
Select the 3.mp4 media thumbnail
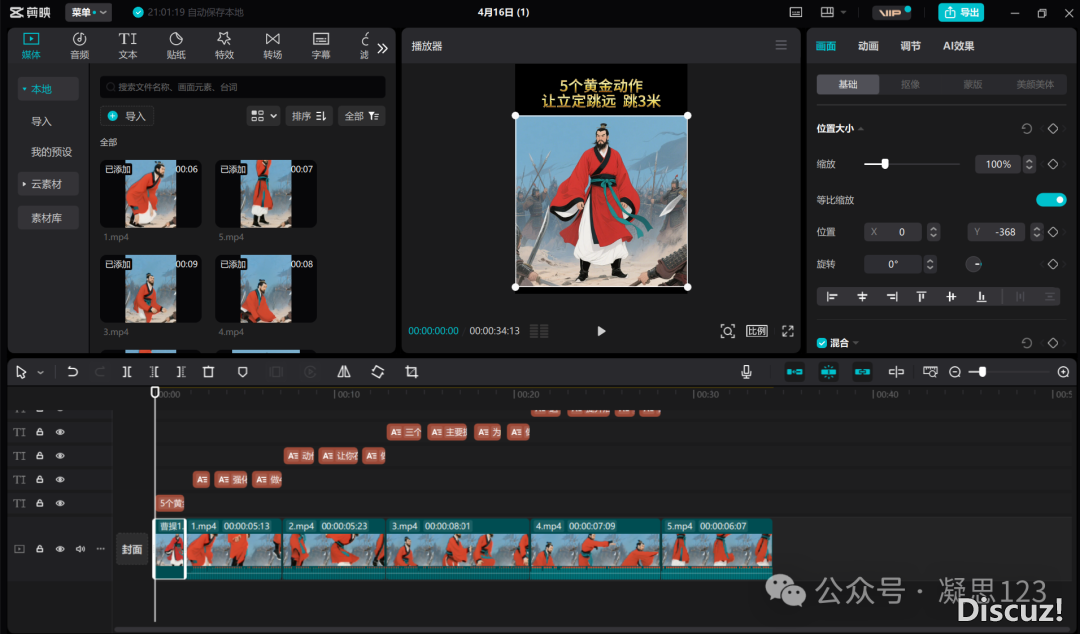151,289
